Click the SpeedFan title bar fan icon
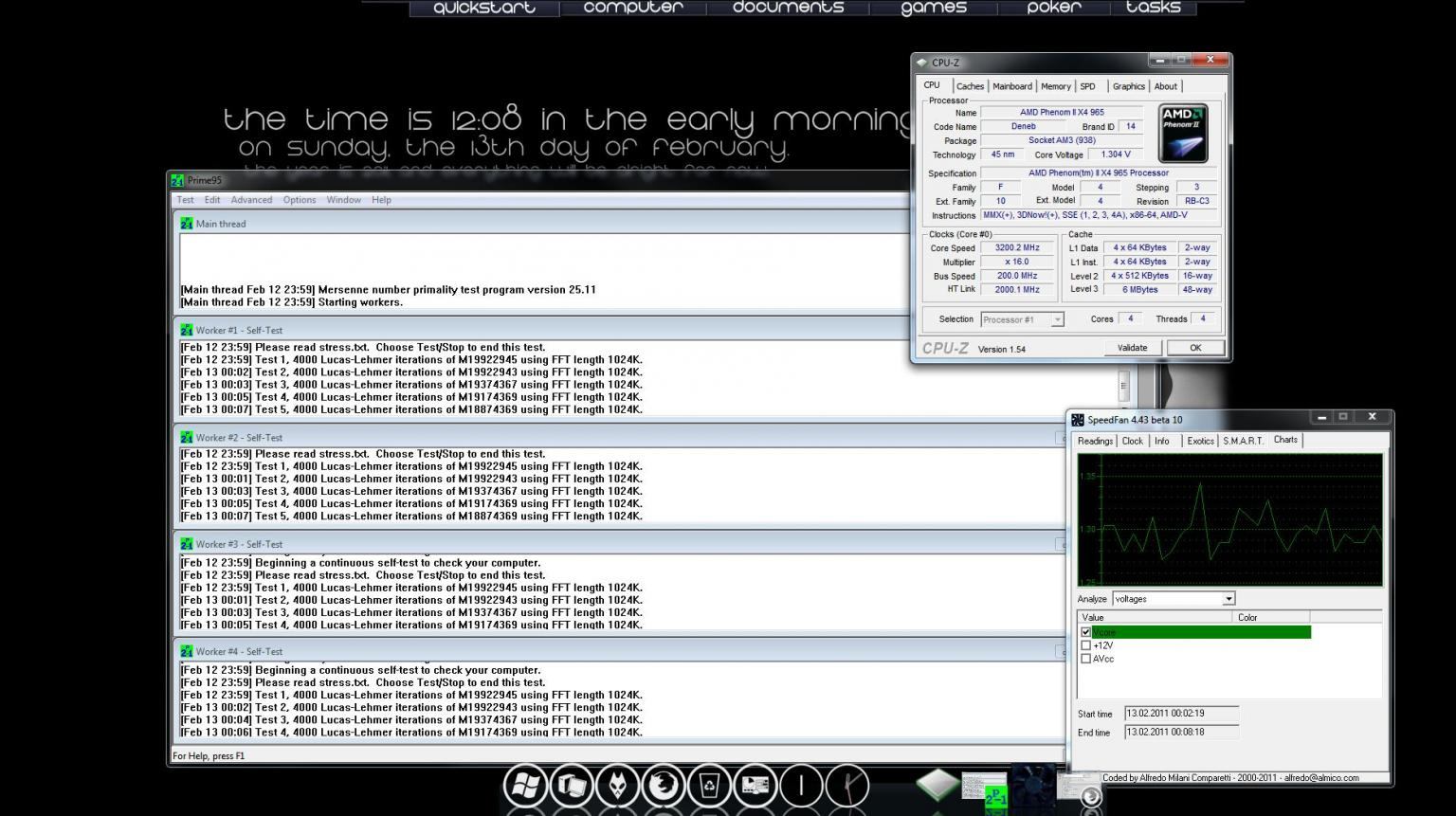The height and width of the screenshot is (816, 1456). pos(1078,420)
